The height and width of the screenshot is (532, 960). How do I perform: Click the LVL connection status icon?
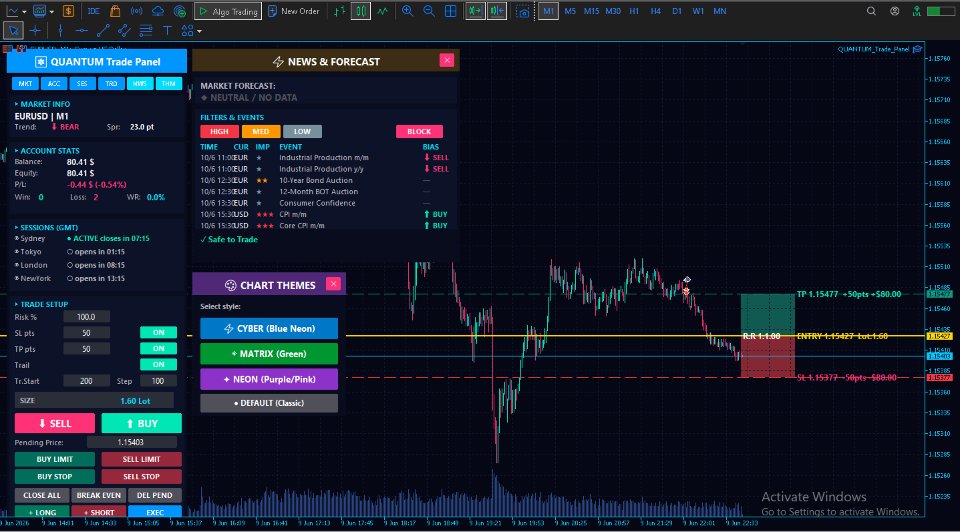tap(917, 11)
